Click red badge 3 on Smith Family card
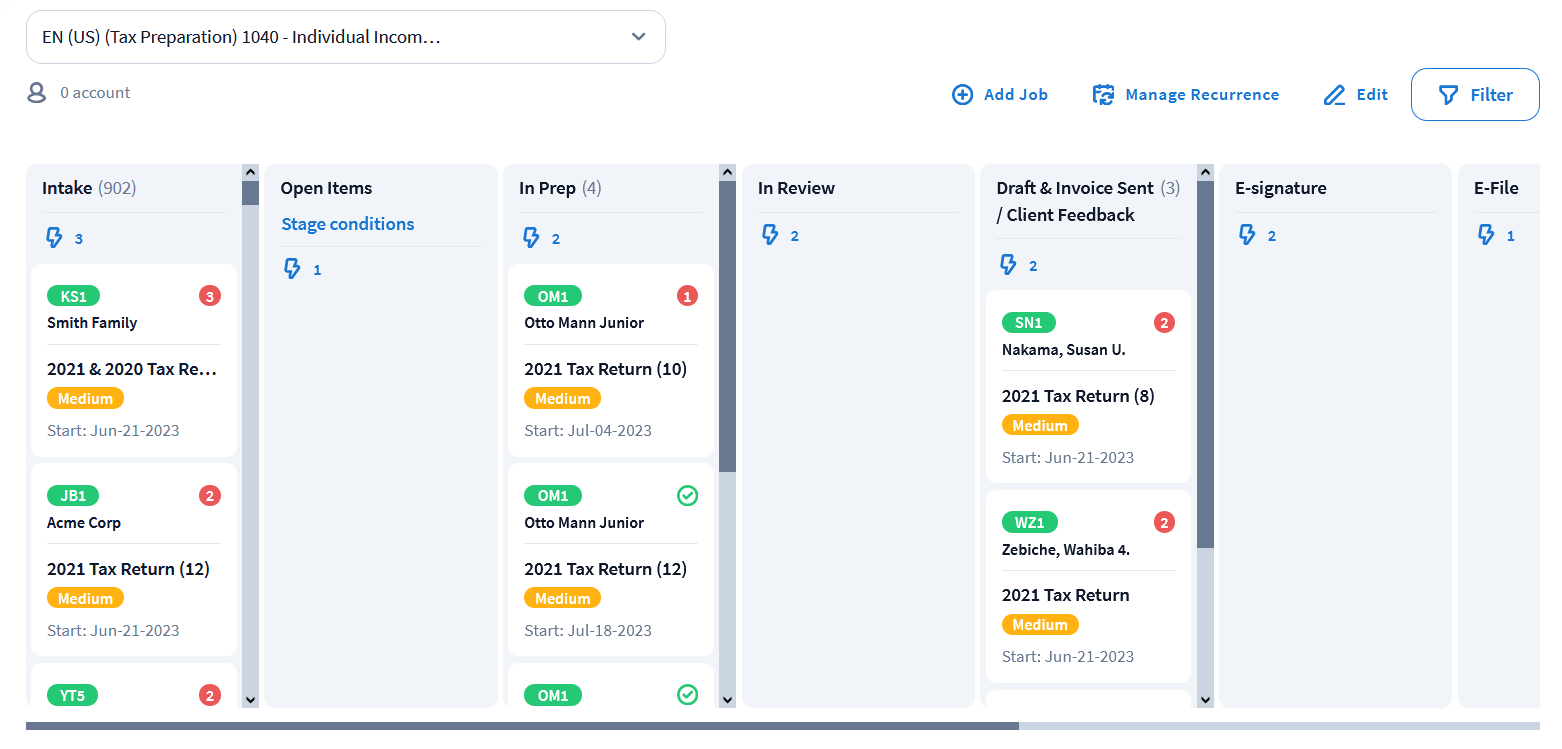This screenshot has height=749, width=1562. 209,296
